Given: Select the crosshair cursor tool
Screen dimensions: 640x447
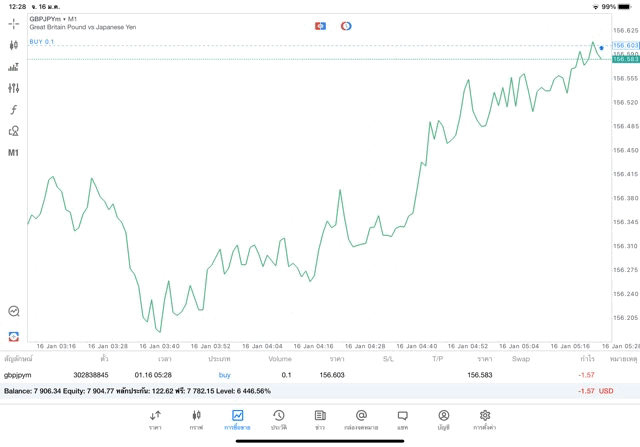Looking at the screenshot, I should point(13,24).
